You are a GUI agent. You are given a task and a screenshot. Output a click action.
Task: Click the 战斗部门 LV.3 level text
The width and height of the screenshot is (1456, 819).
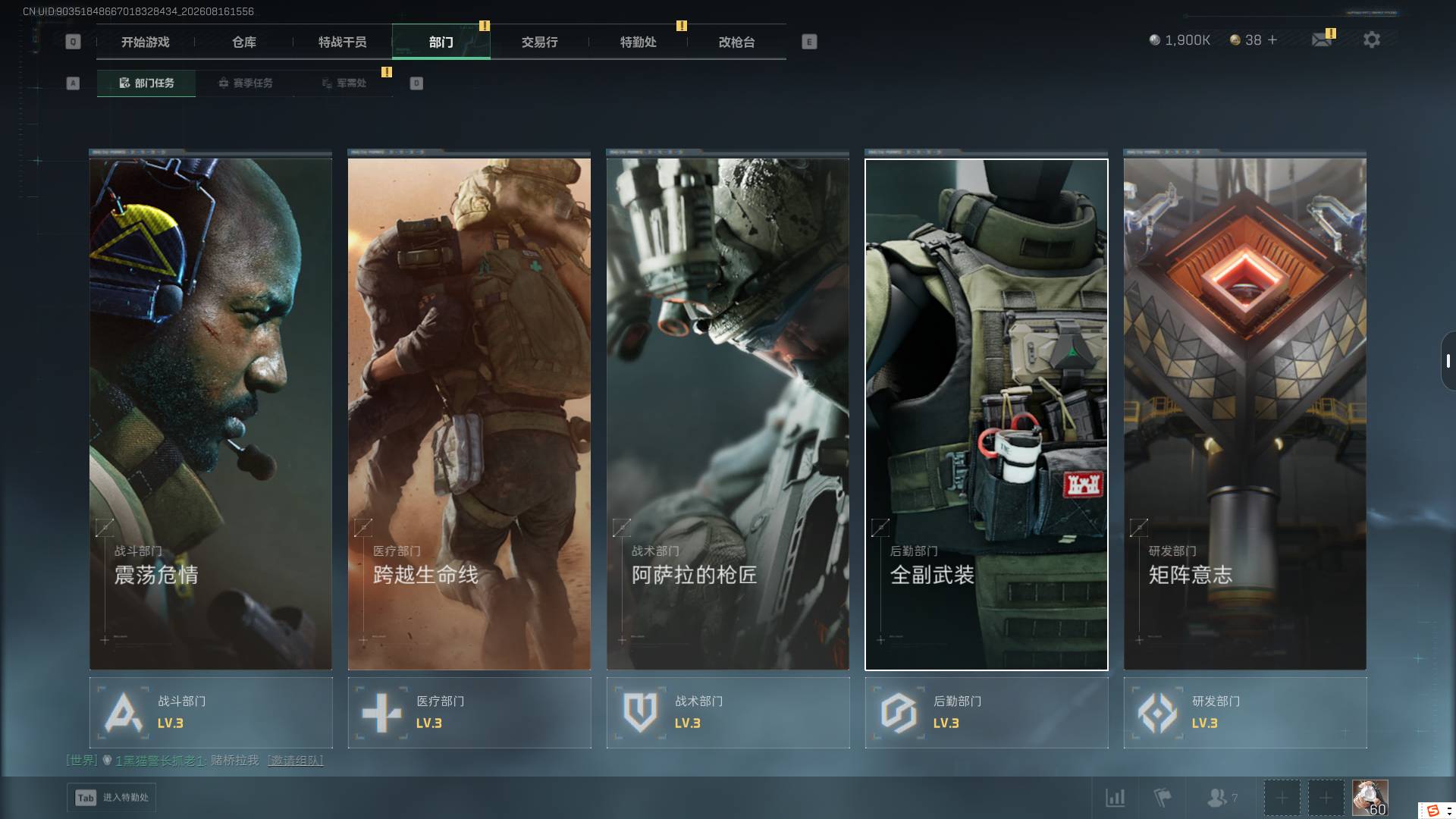tap(171, 723)
